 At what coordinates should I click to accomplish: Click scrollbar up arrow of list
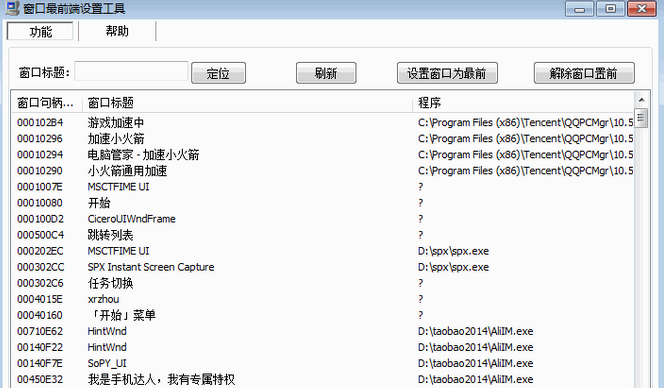tap(641, 100)
